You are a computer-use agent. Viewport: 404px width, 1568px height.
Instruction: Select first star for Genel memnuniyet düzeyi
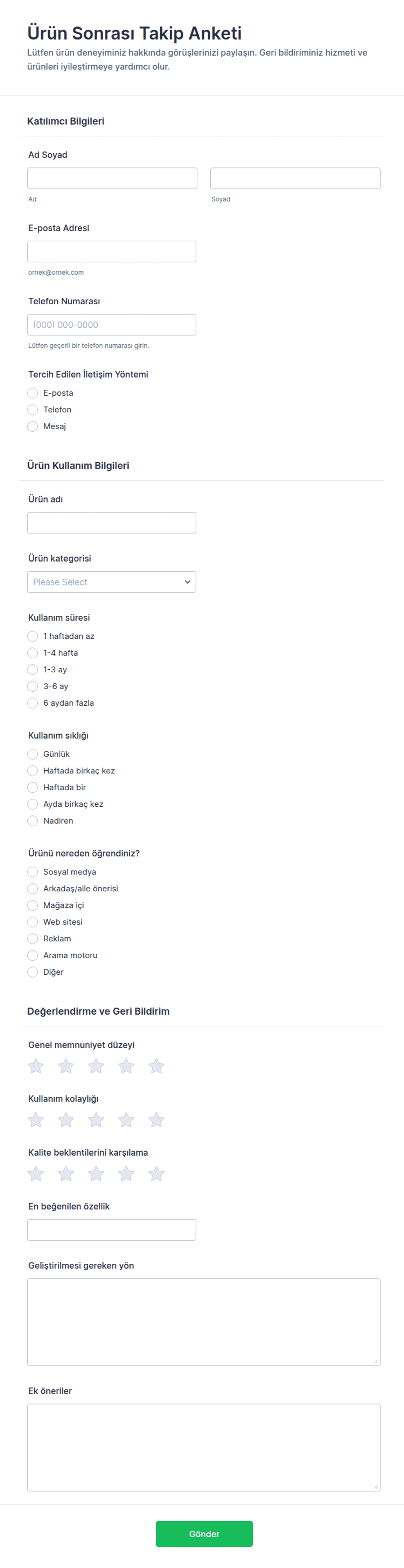click(36, 1066)
